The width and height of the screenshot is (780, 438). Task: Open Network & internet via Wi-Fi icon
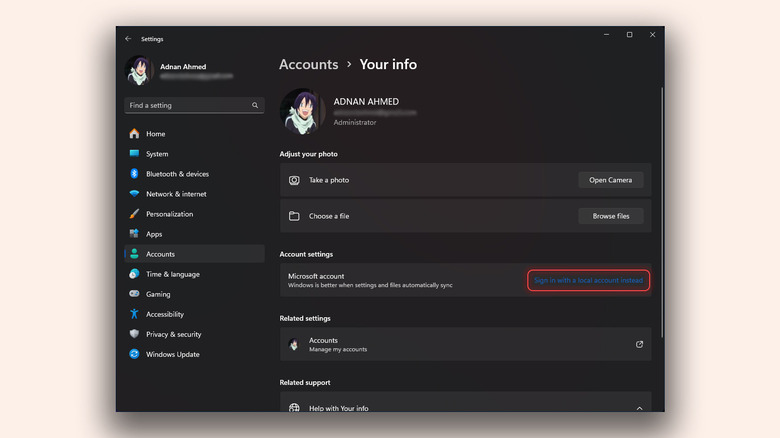(x=134, y=194)
